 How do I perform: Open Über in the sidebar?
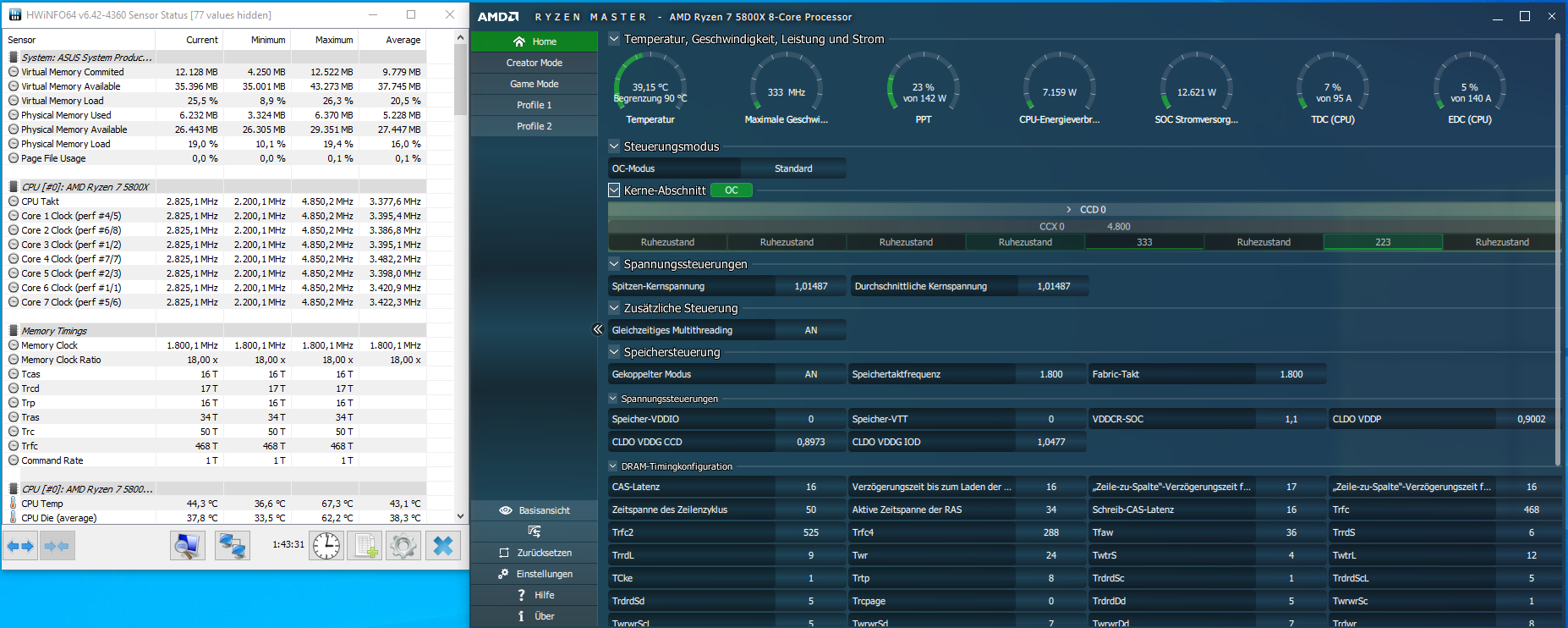coord(535,616)
